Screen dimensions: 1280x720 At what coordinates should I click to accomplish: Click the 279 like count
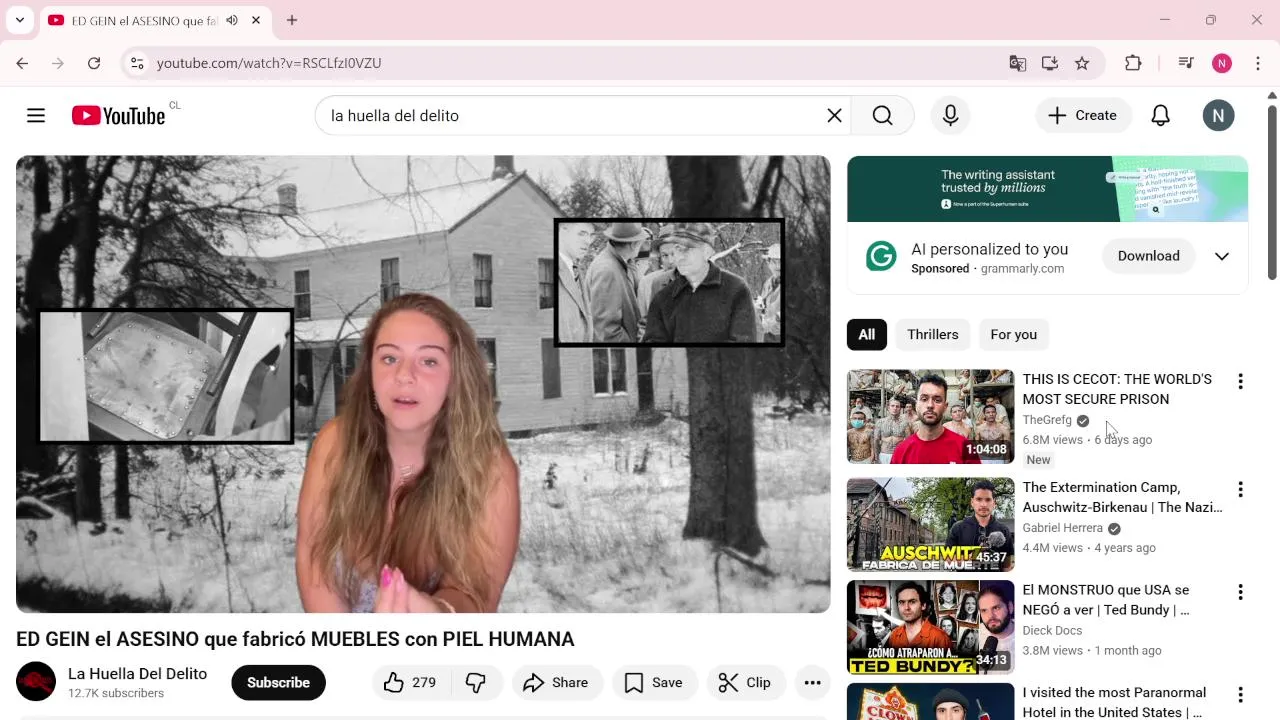424,683
